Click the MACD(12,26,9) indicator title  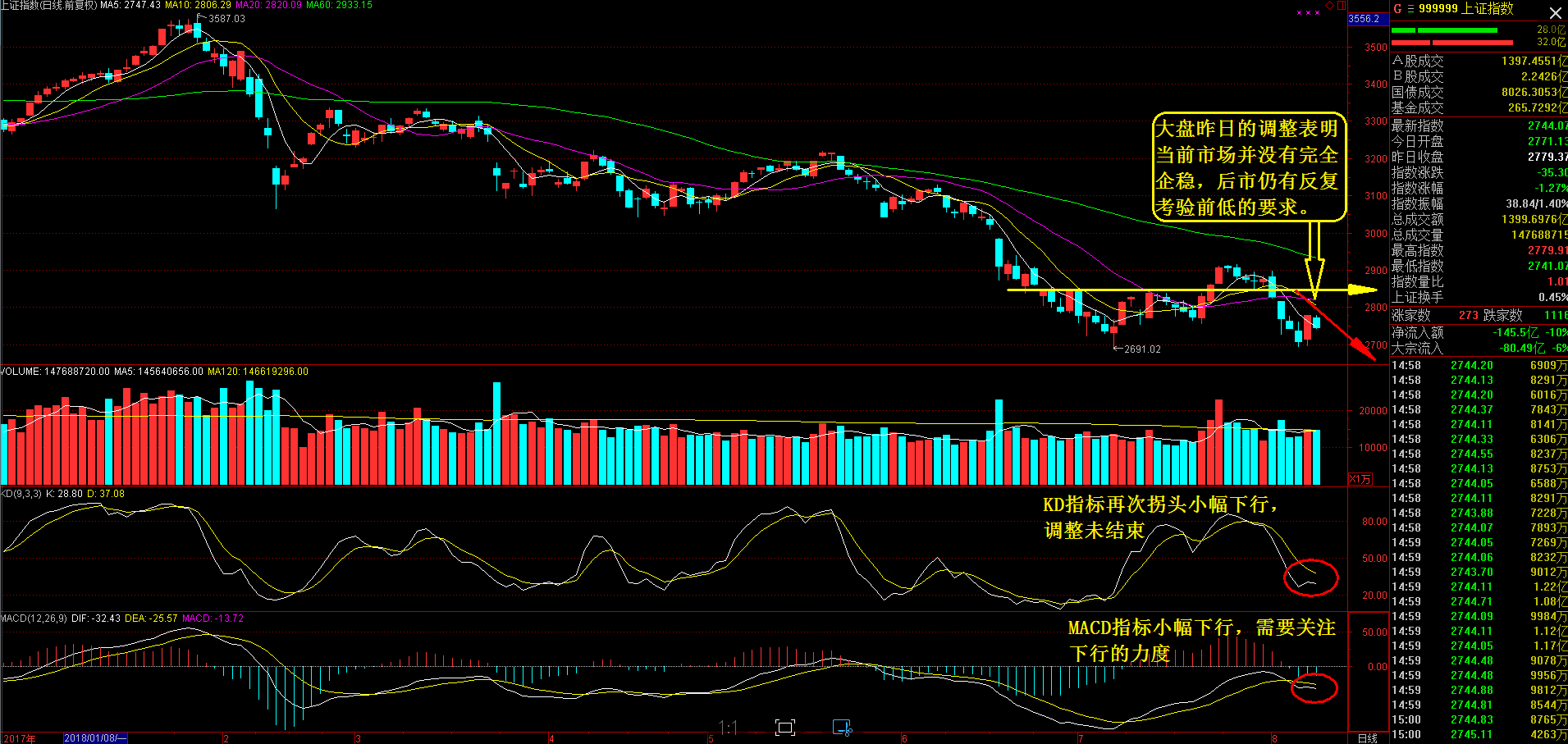pos(34,618)
